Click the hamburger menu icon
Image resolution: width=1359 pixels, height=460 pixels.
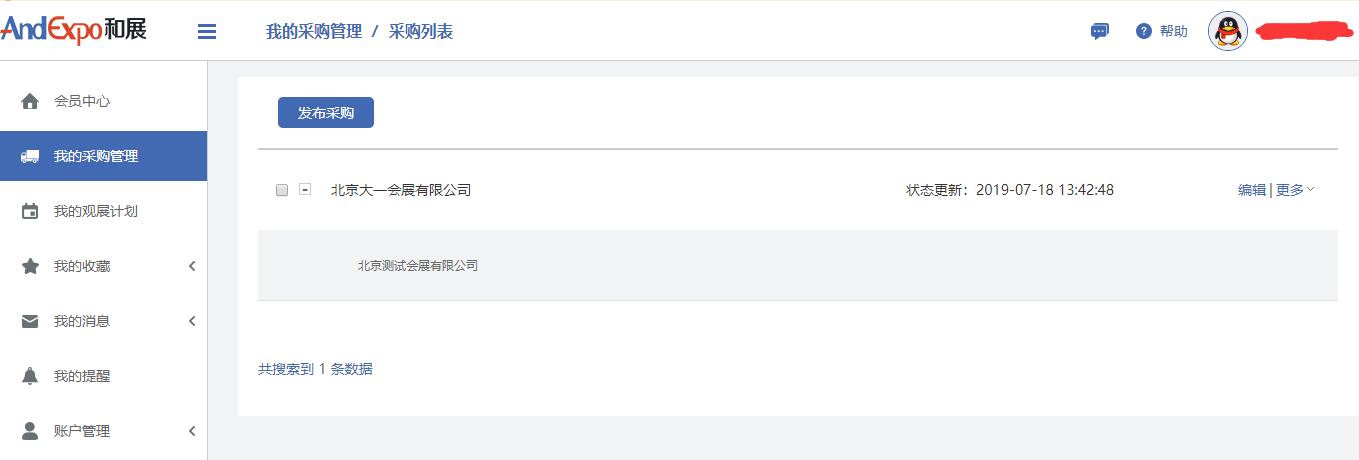207,32
